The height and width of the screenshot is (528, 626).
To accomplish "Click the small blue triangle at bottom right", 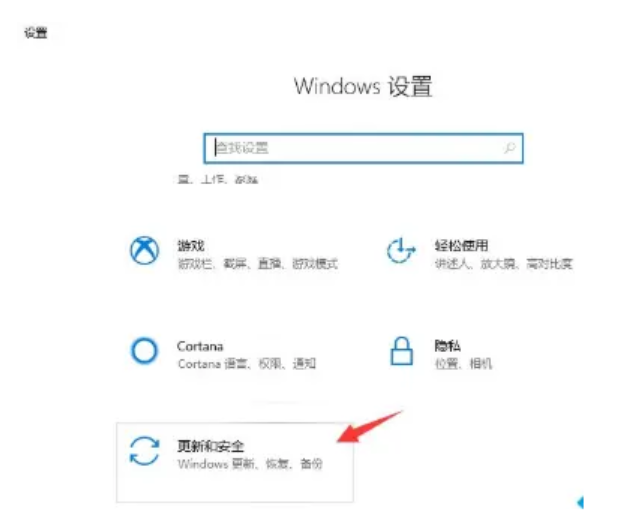I will click(580, 502).
